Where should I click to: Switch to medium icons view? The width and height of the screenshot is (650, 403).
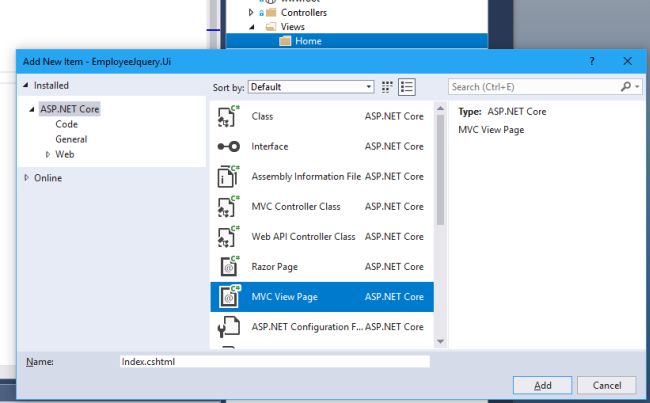(387, 87)
